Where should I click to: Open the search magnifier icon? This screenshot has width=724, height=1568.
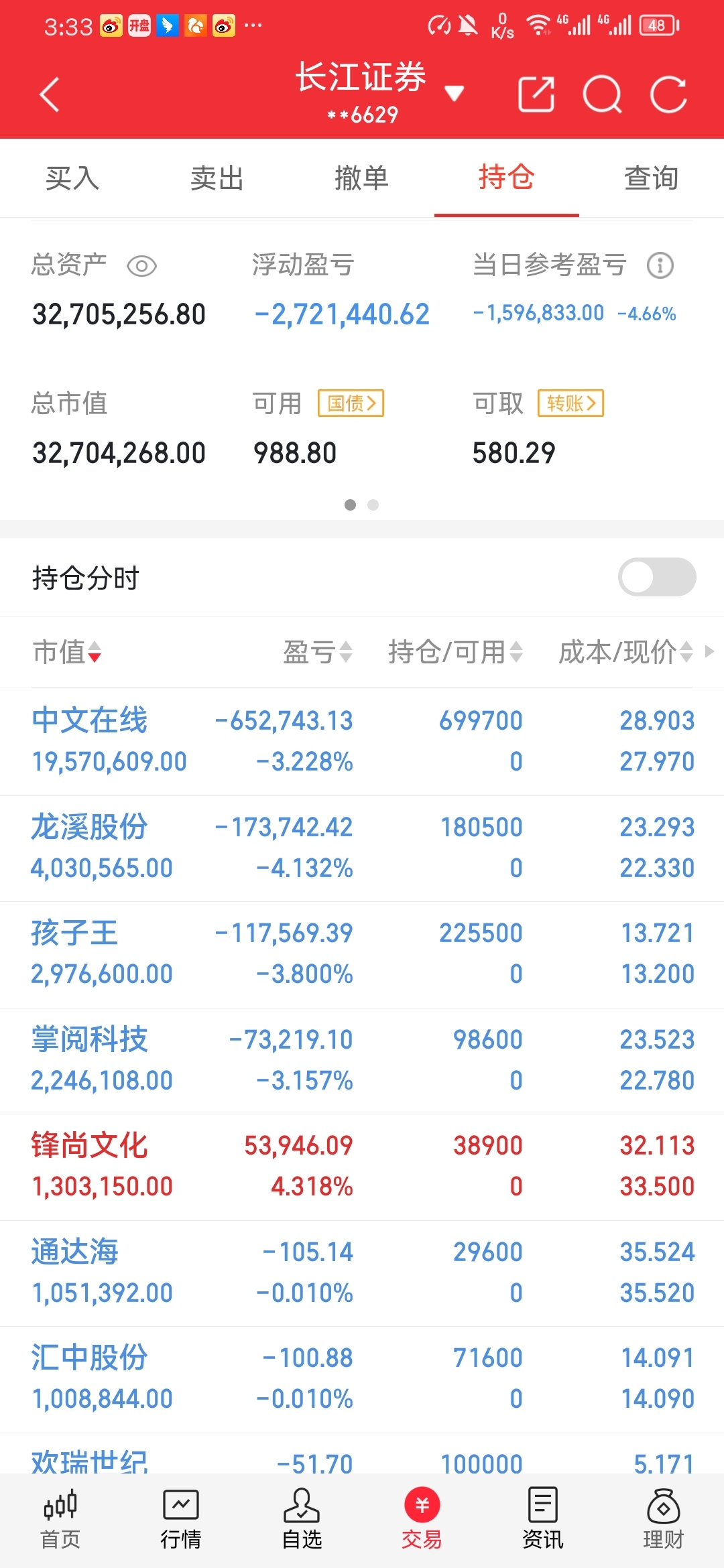coord(602,94)
